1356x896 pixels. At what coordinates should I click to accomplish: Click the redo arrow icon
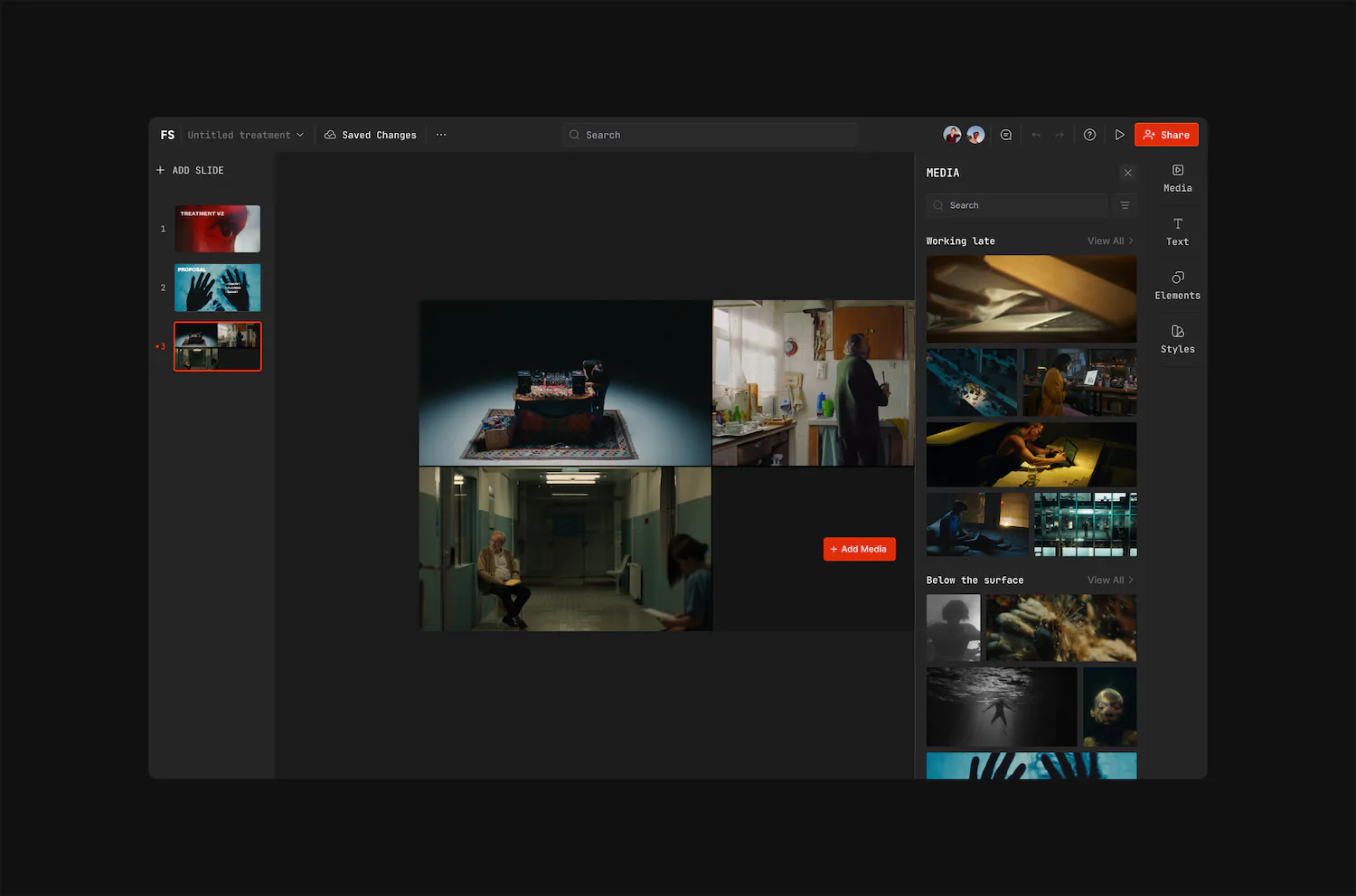[1059, 134]
